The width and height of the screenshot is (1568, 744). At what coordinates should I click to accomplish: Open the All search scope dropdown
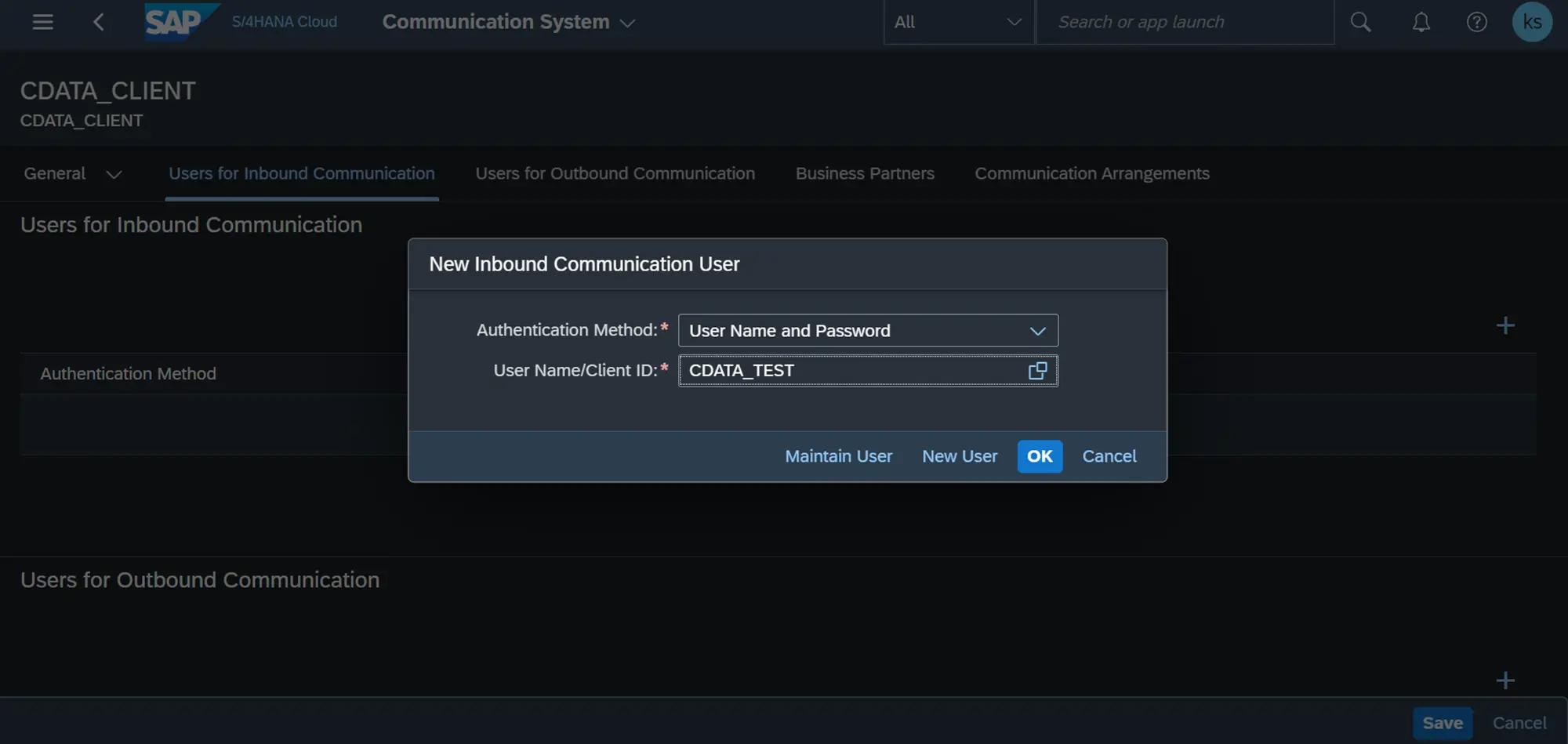(x=959, y=22)
